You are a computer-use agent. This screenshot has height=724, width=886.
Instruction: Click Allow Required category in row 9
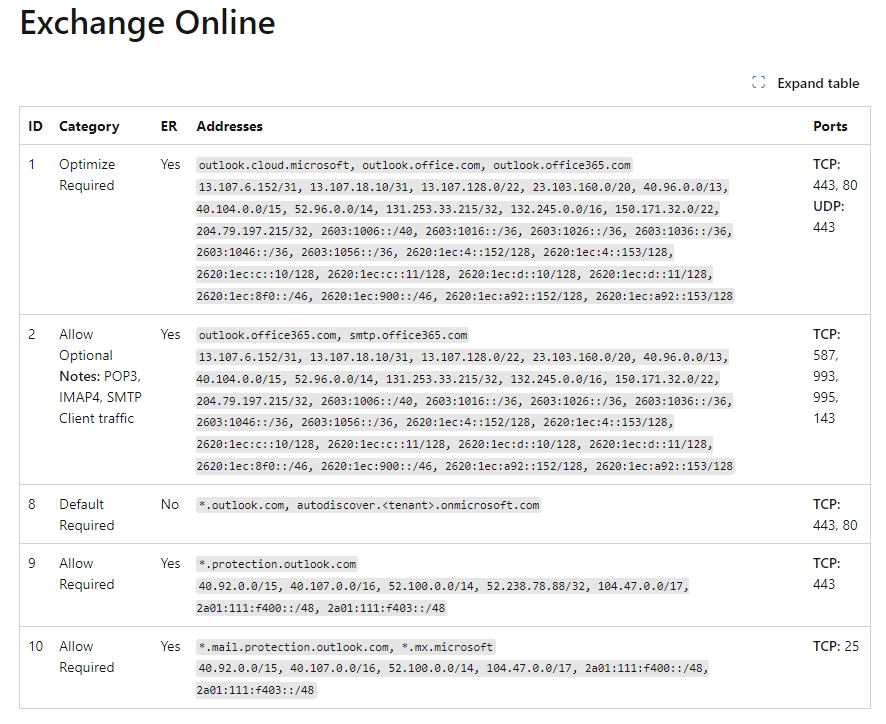(x=87, y=574)
